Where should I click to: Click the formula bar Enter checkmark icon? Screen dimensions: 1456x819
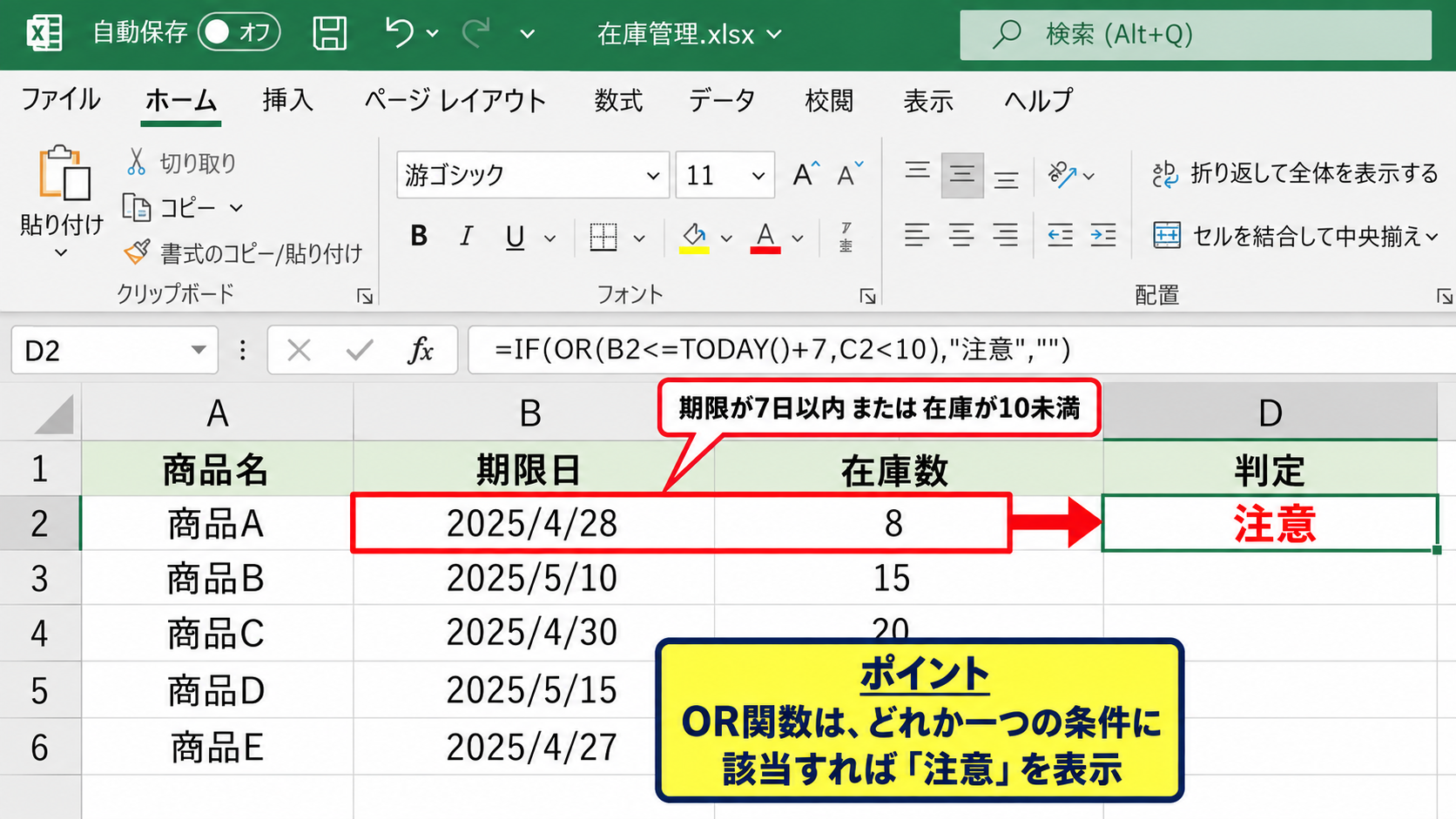359,351
